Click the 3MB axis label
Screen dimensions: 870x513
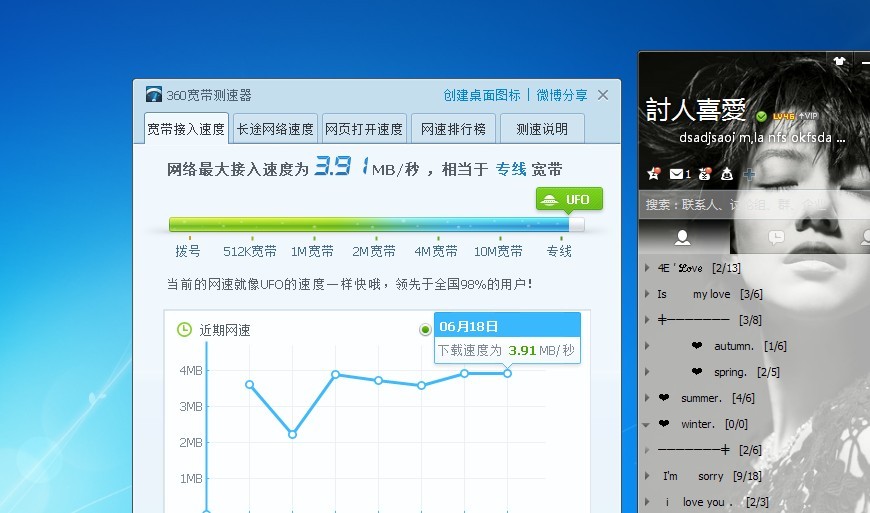tap(191, 407)
